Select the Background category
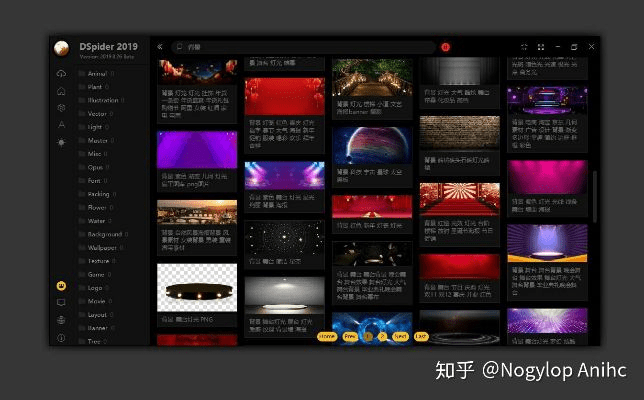Screen dimensions: 644x400 [105, 234]
